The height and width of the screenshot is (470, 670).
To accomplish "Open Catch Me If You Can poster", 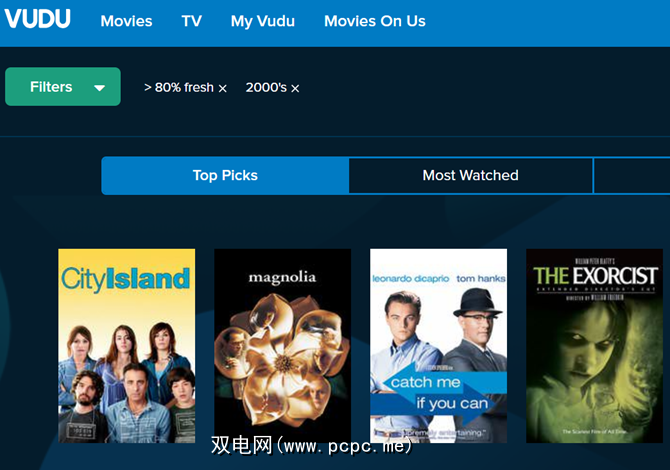I will point(438,346).
